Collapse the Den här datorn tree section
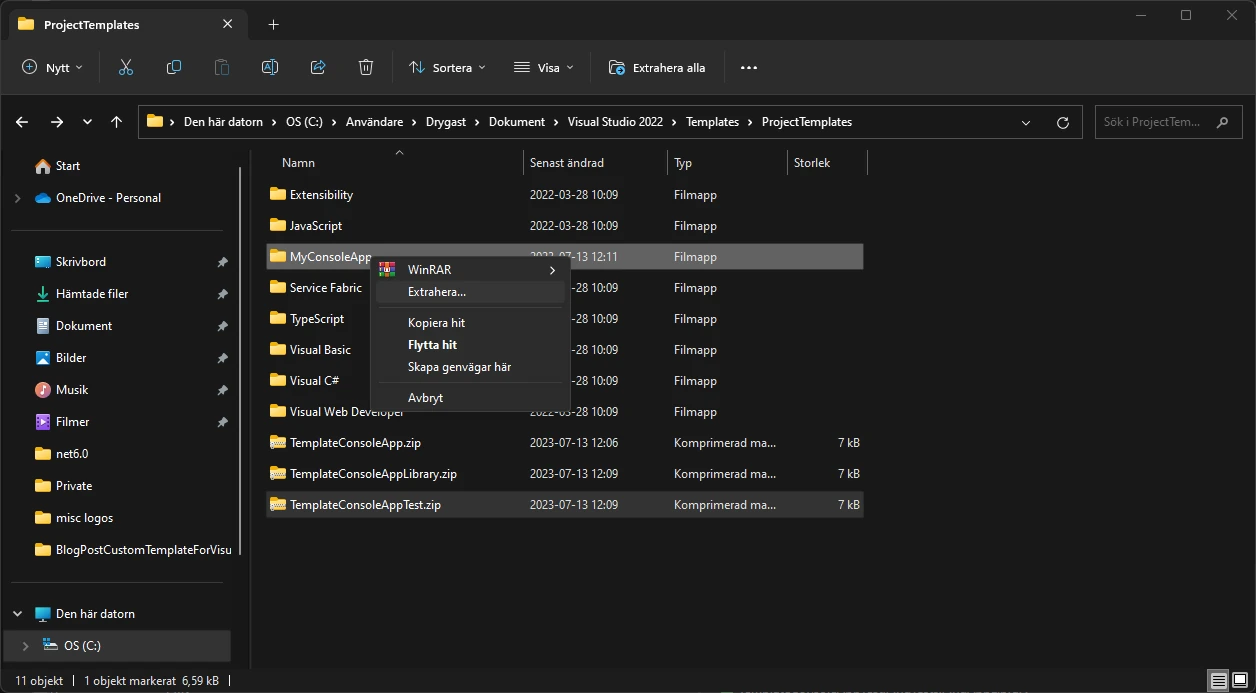This screenshot has width=1256, height=693. pyautogui.click(x=16, y=613)
